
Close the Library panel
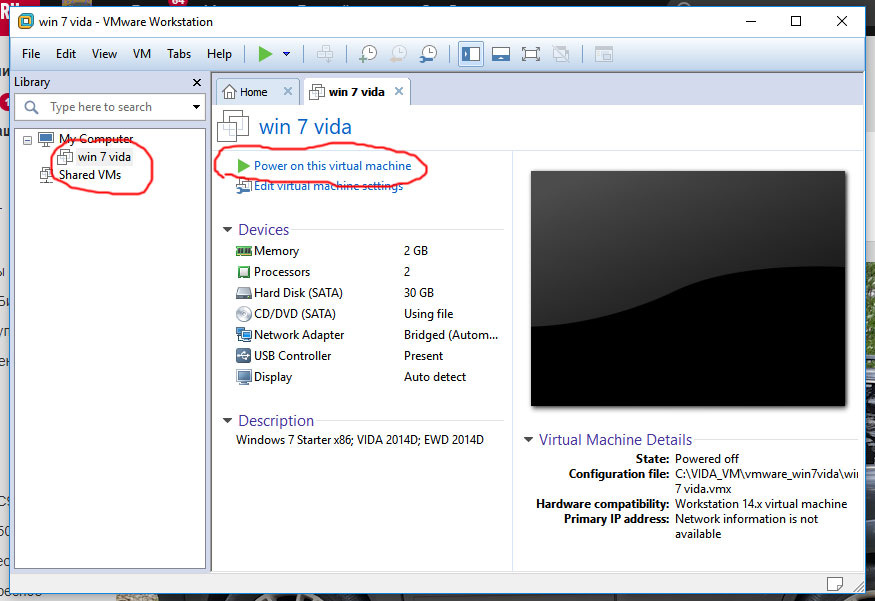[x=196, y=83]
